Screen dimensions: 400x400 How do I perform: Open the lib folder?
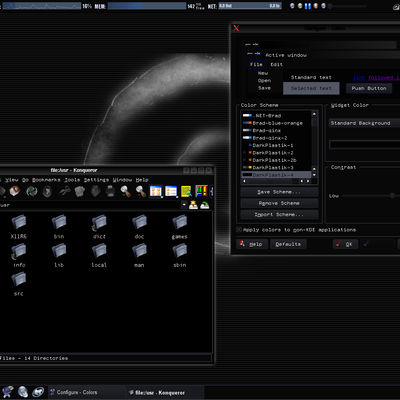[59, 255]
